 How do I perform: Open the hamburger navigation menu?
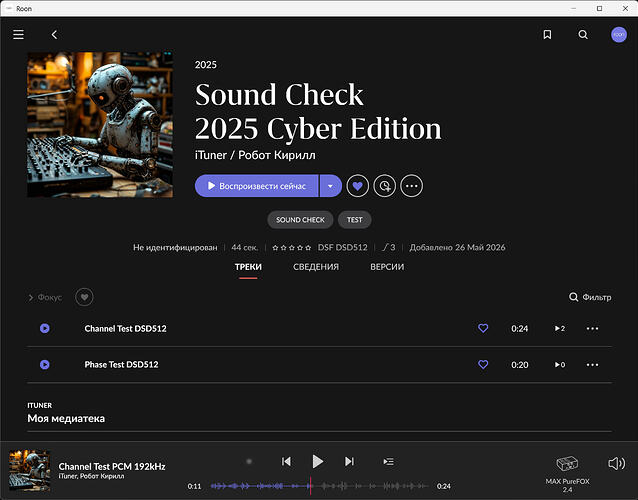18,35
